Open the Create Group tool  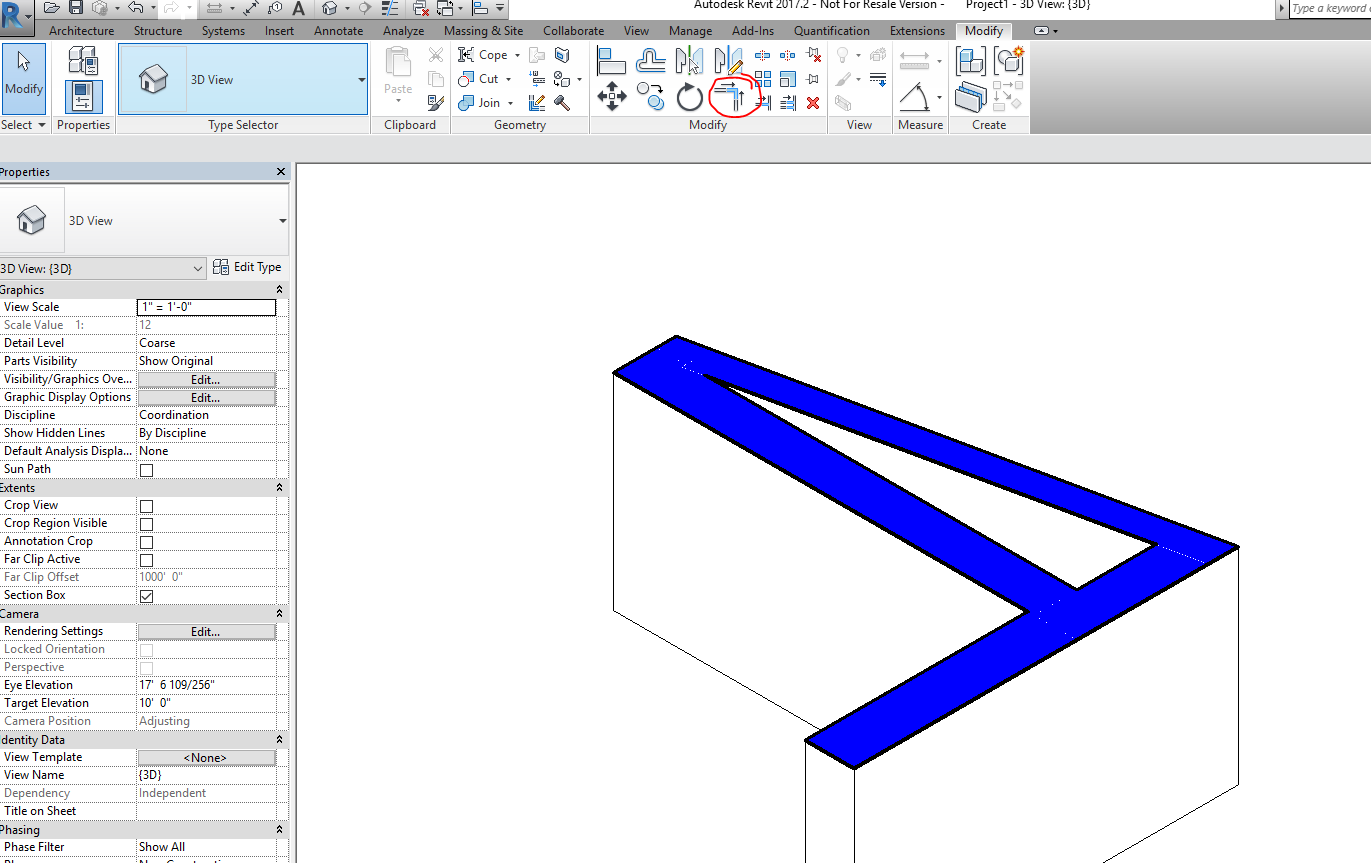click(971, 61)
